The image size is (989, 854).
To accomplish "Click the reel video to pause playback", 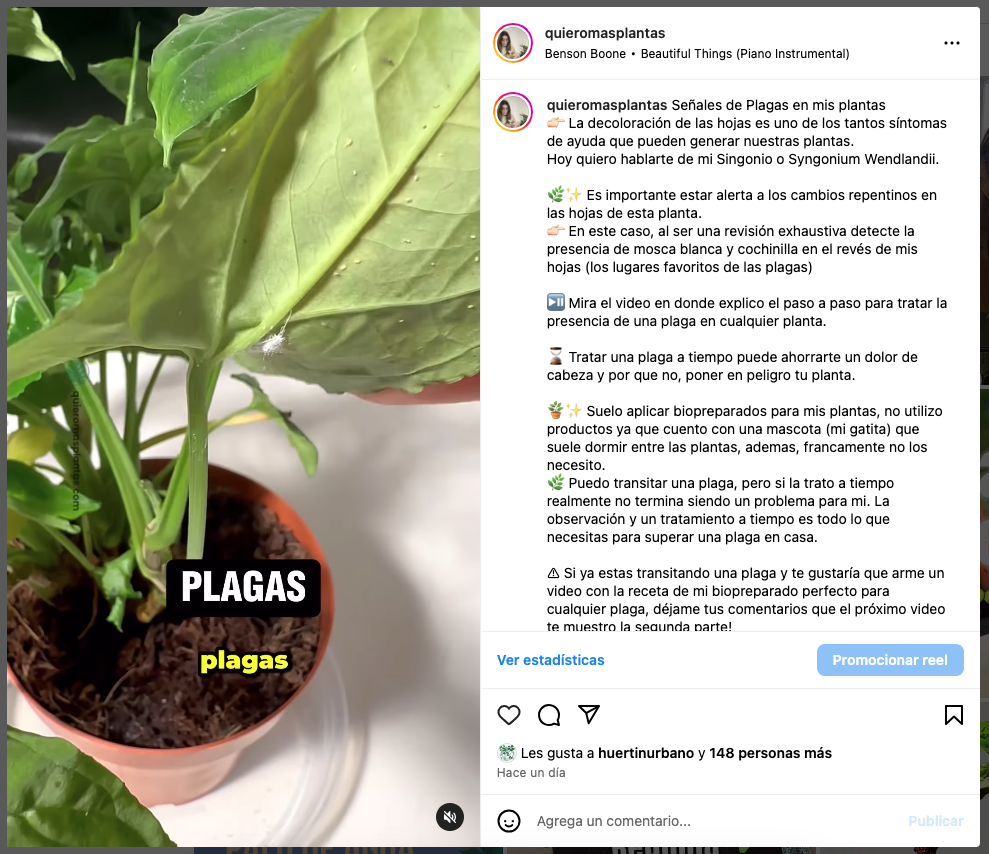I will pos(243,426).
